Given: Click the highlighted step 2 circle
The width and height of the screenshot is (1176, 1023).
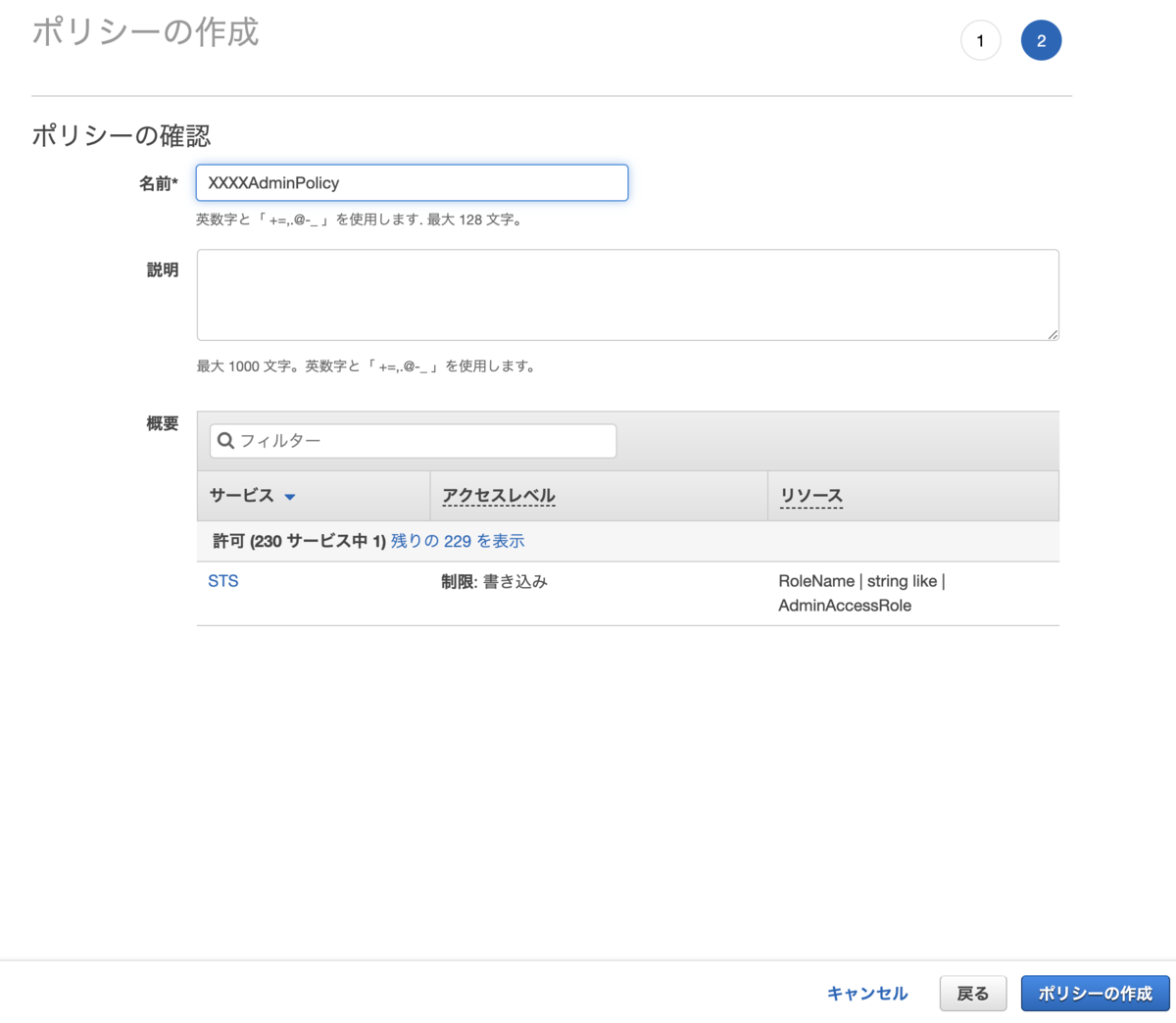Looking at the screenshot, I should click(x=1041, y=40).
